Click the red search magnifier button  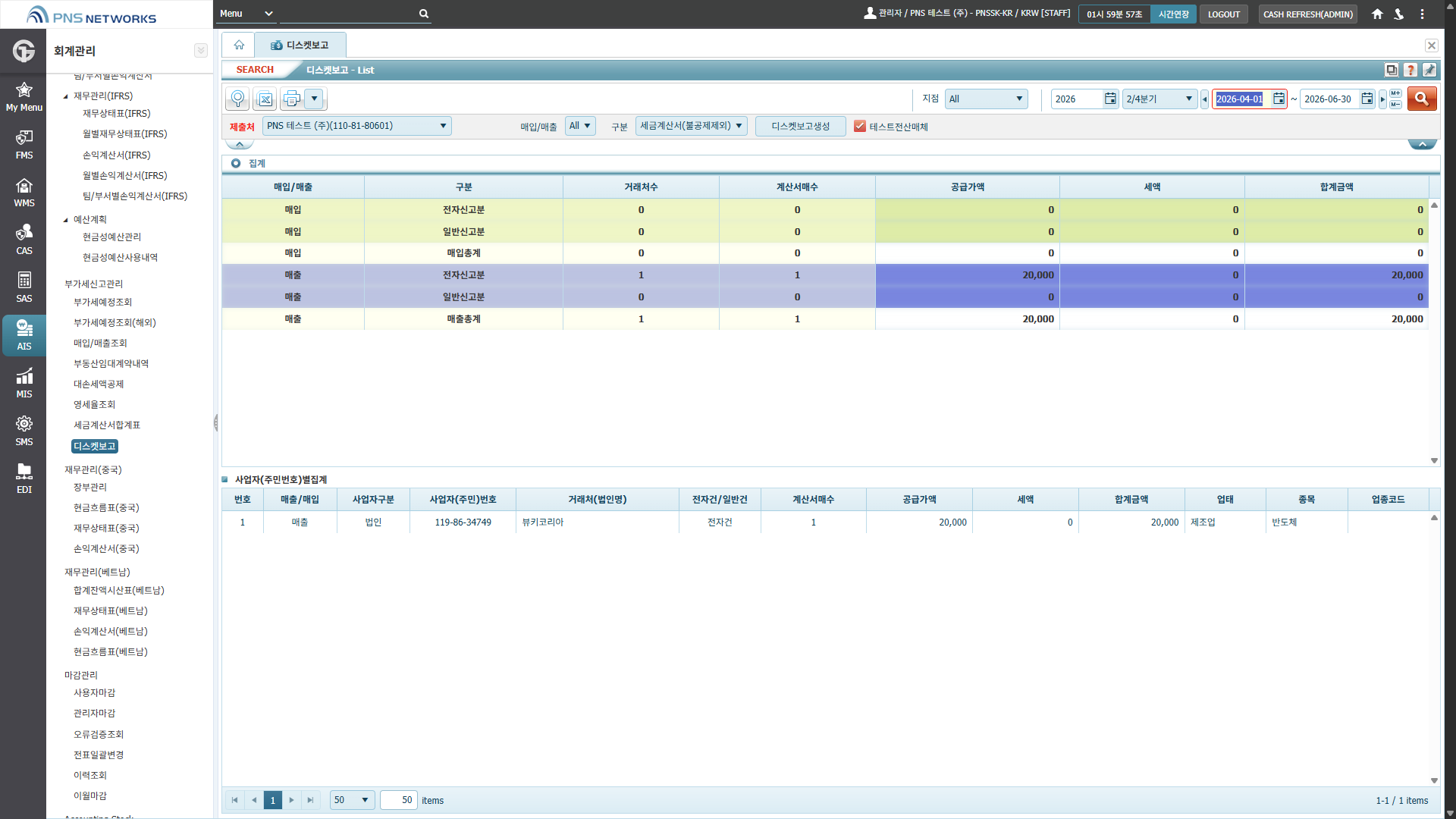point(1422,99)
